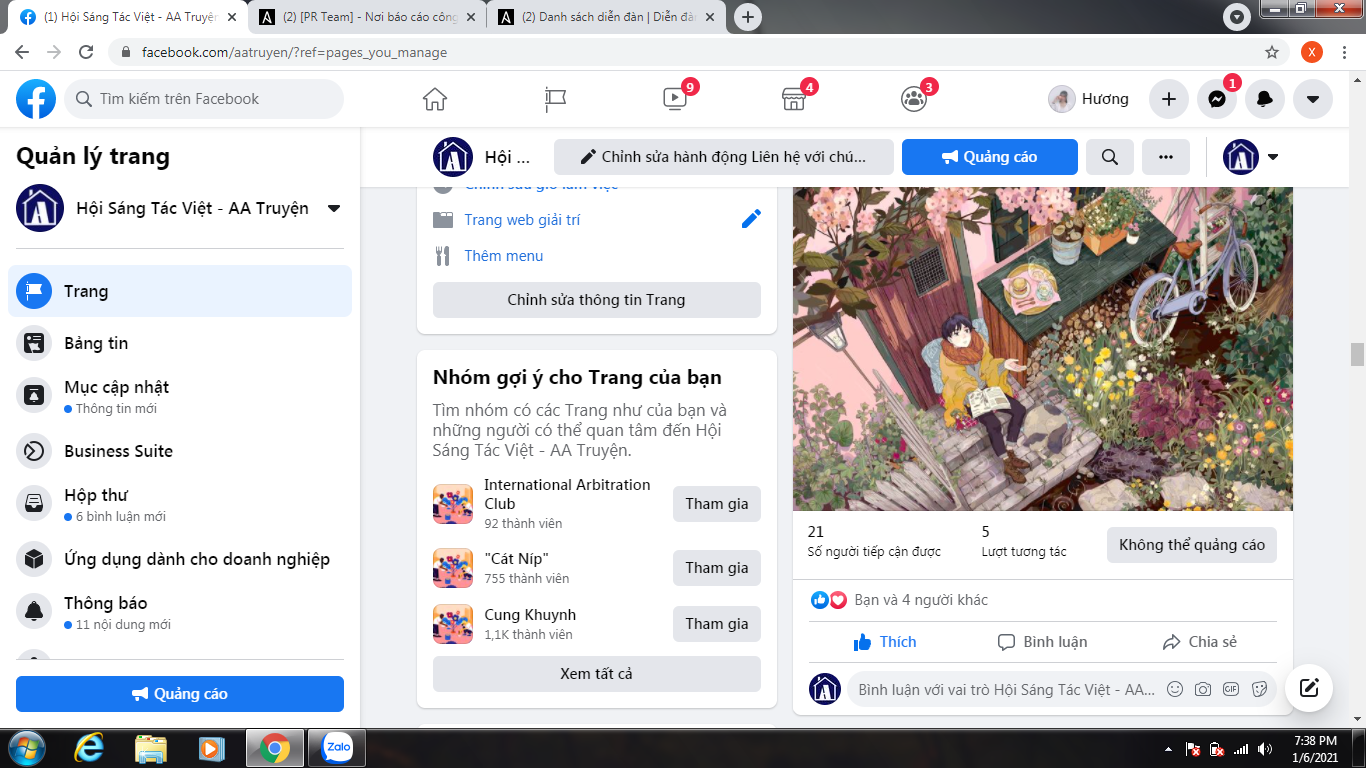
Task: Join the "Cát Nip" group
Action: coord(717,568)
